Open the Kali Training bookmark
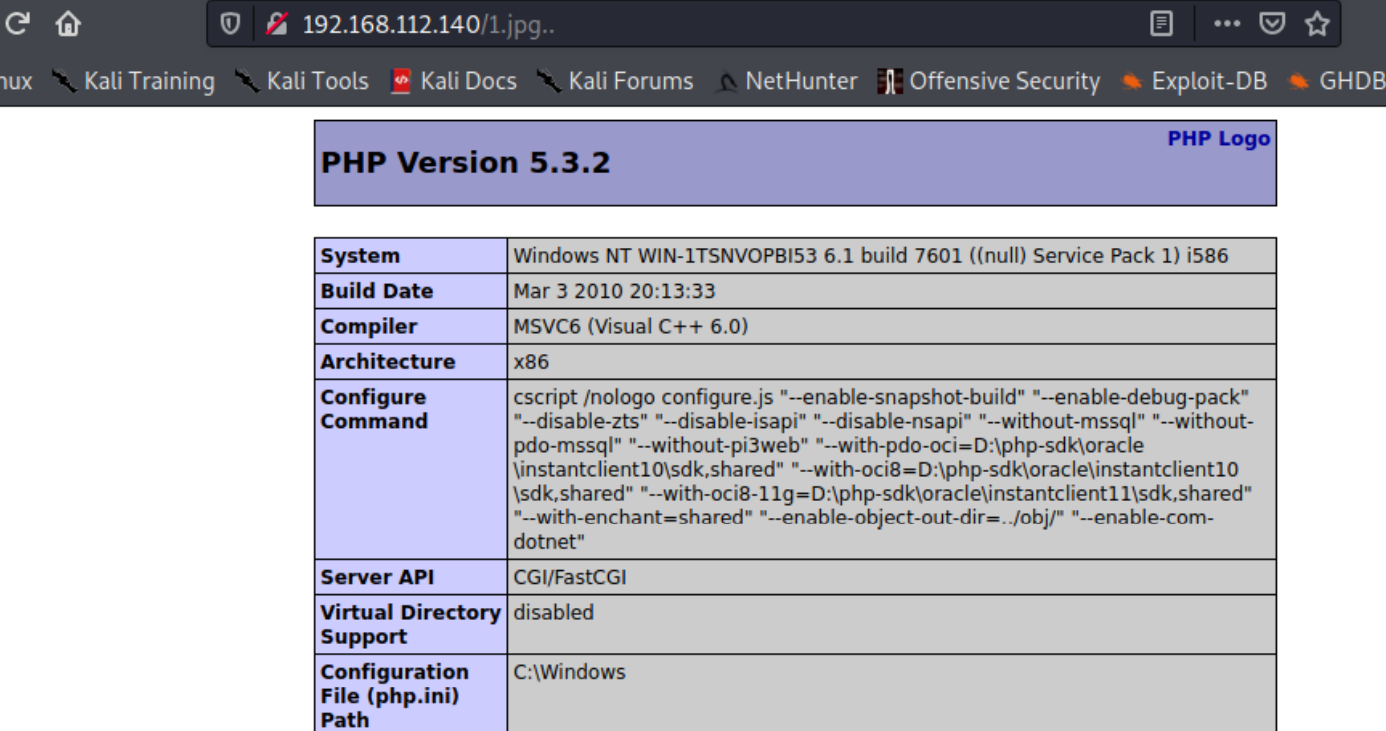This screenshot has height=731, width=1386. coord(134,81)
